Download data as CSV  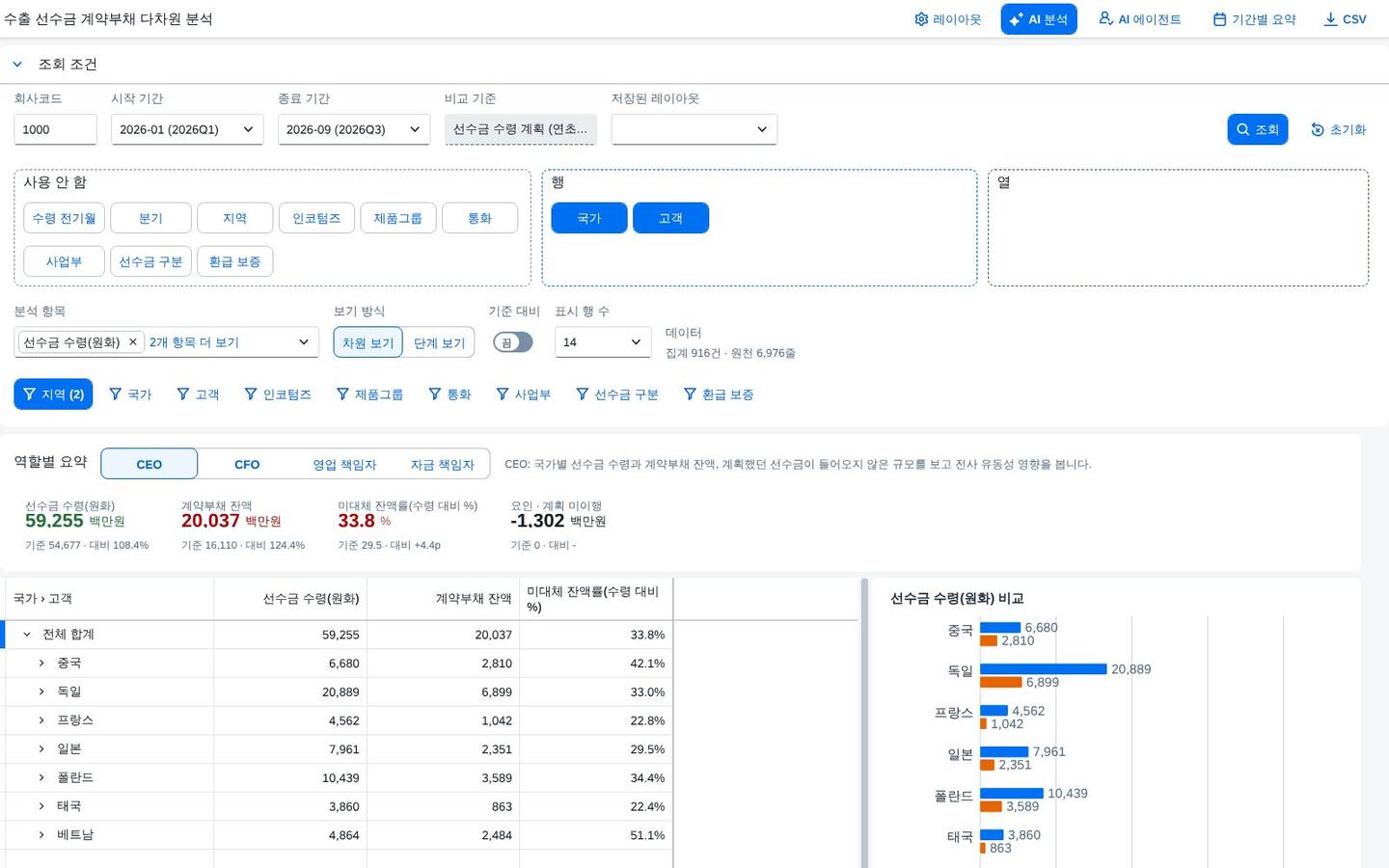click(x=1346, y=19)
